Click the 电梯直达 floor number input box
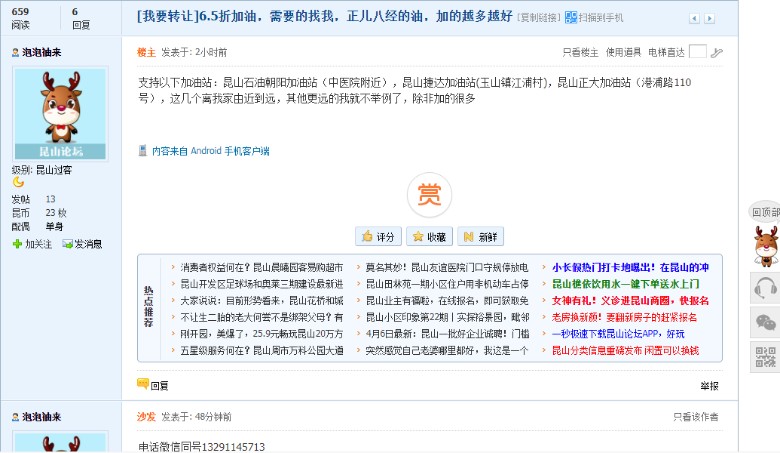 (697, 52)
